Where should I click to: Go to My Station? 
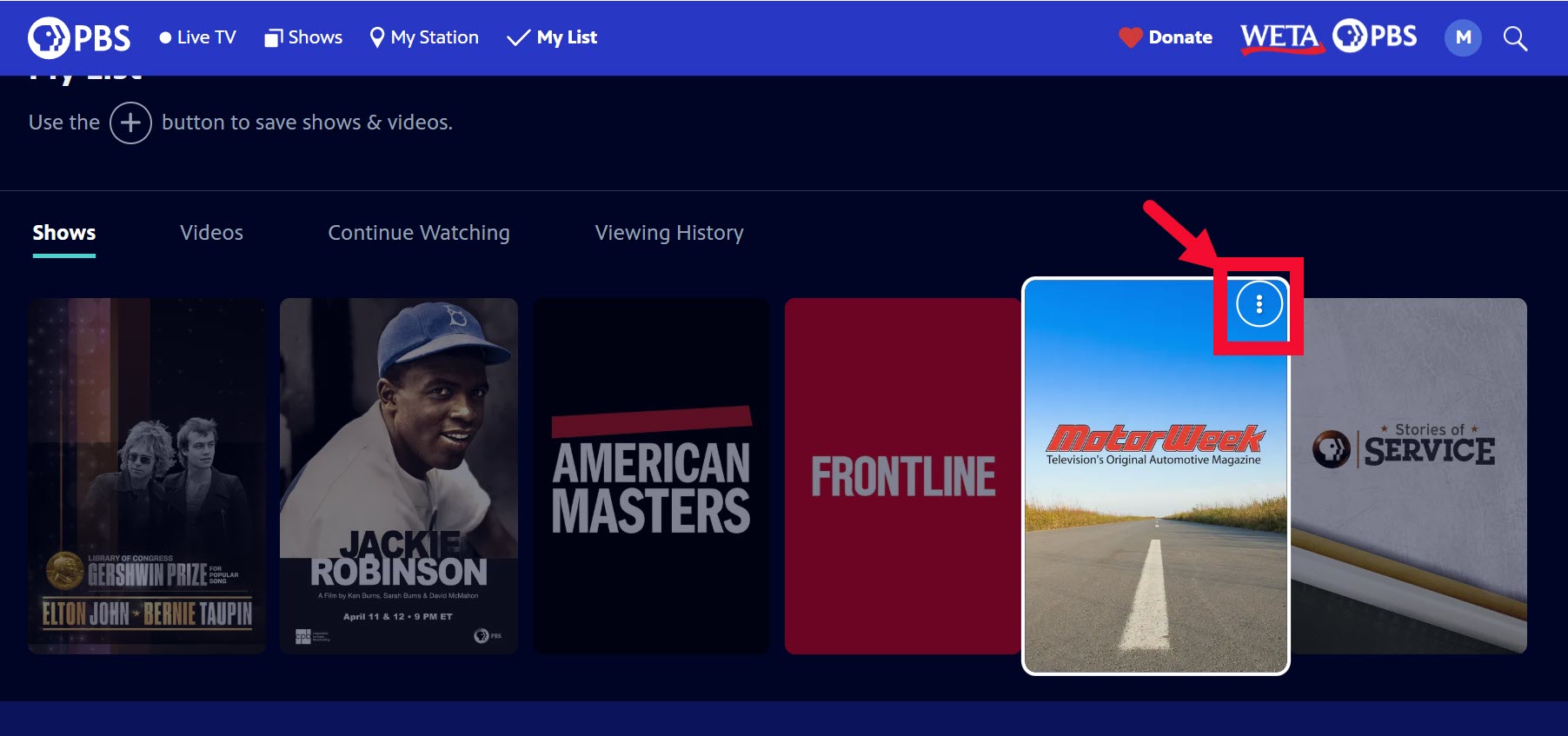(x=424, y=37)
